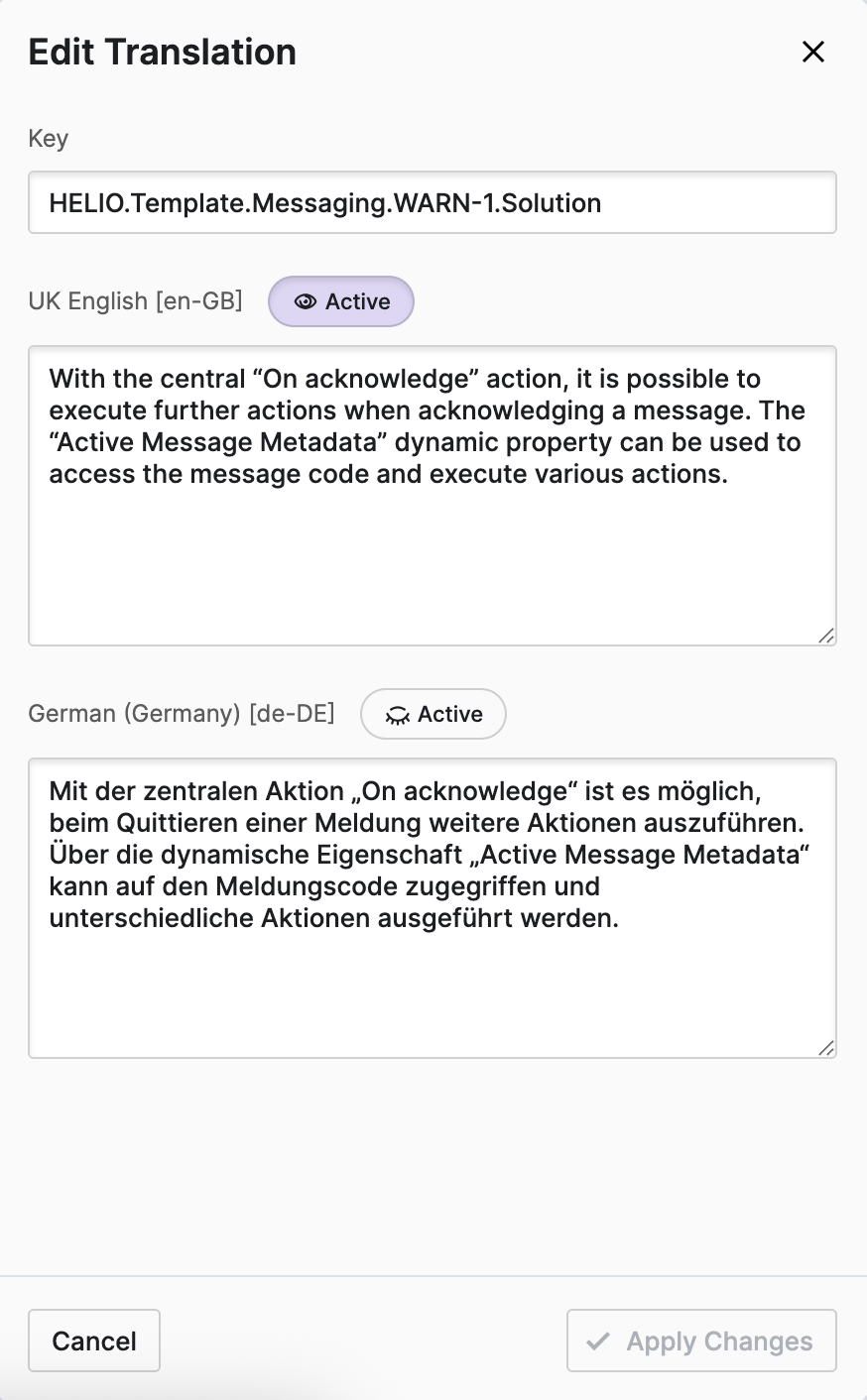The image size is (867, 1400).
Task: Click the UK English [en-GB] label
Action: [136, 301]
